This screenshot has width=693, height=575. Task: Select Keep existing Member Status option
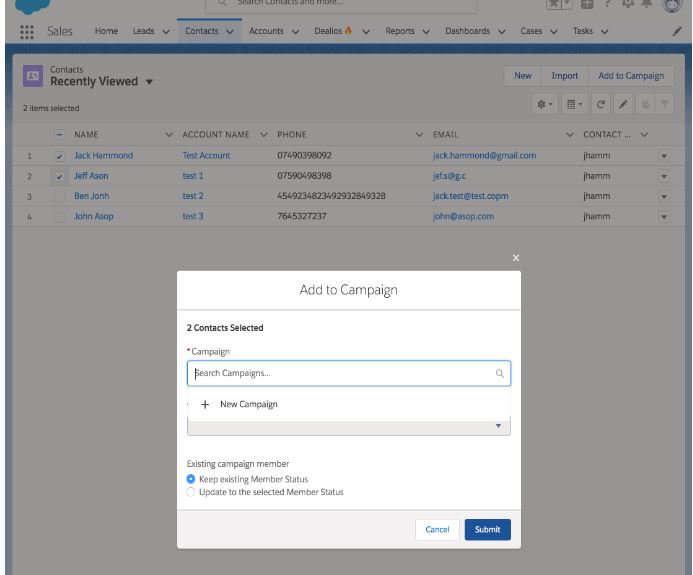click(192, 479)
